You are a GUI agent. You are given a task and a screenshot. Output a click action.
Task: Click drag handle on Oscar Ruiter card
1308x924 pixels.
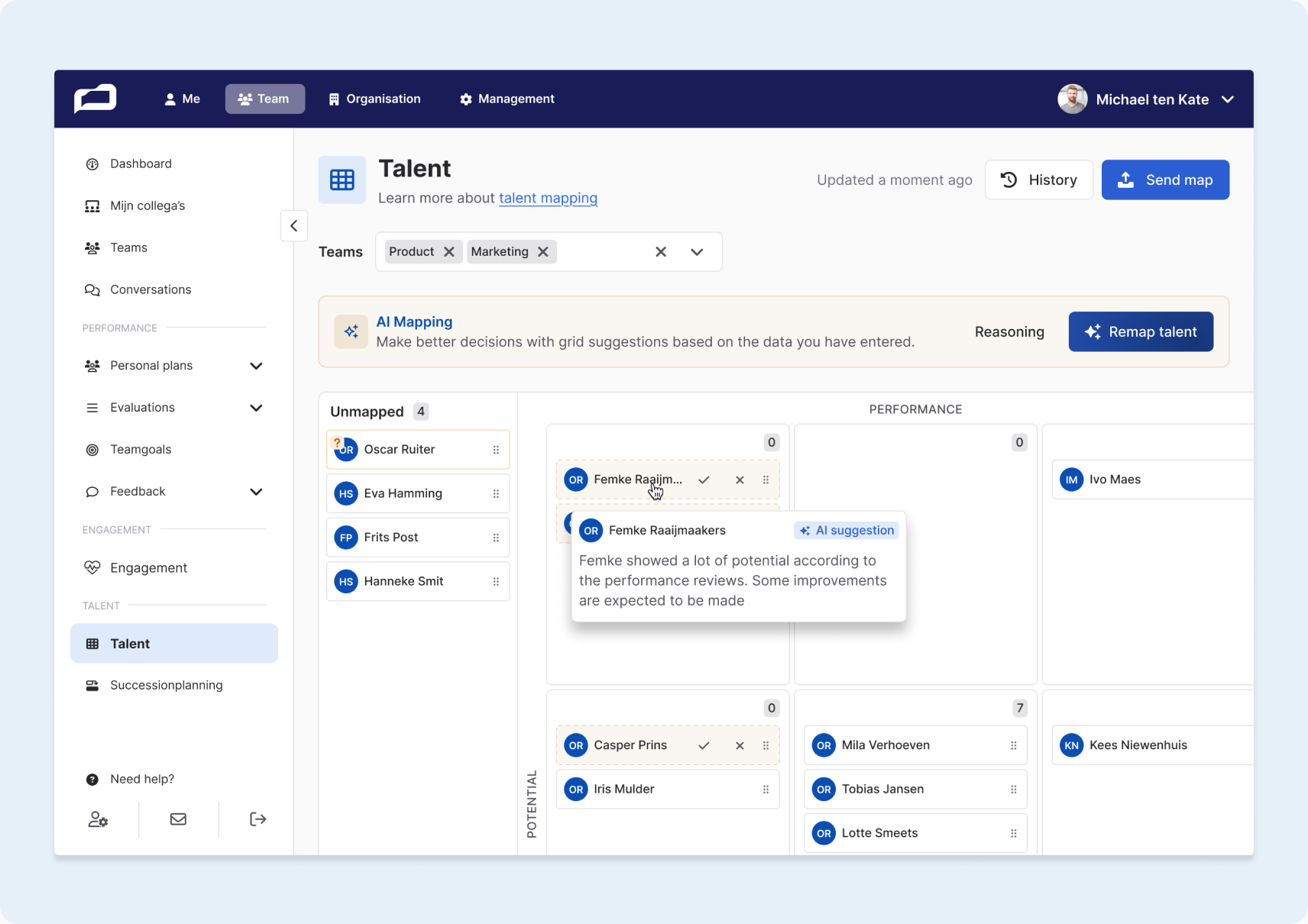coord(496,450)
